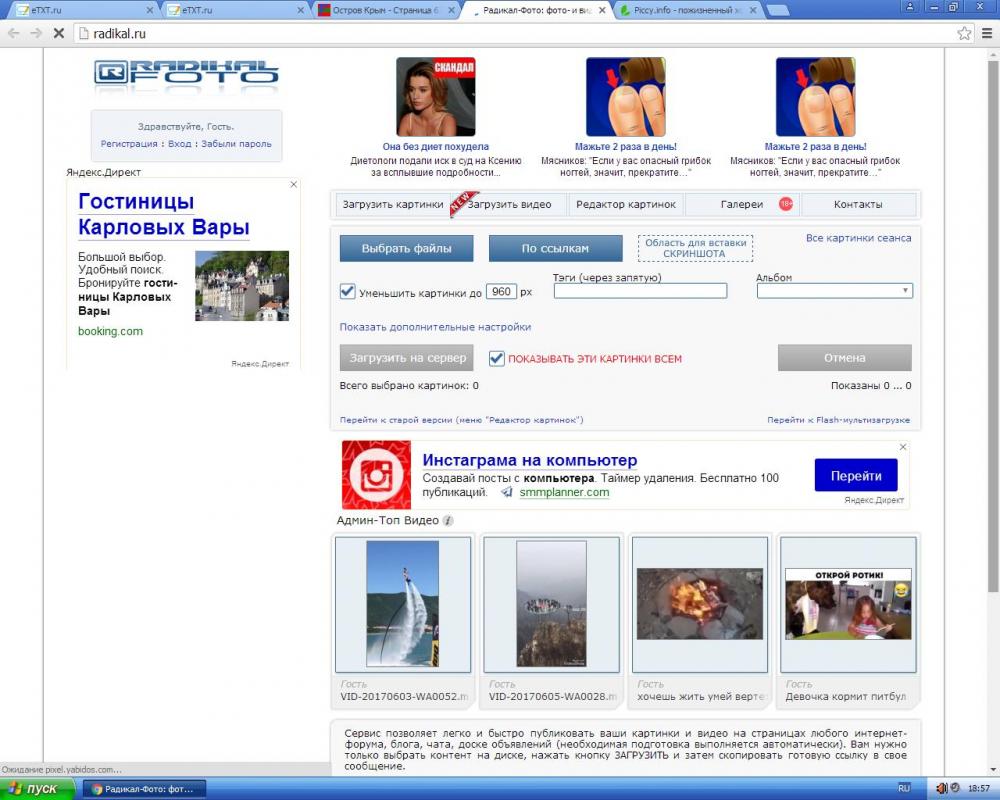This screenshot has width=1000, height=800.
Task: Click the browser back arrow
Action: [14, 33]
